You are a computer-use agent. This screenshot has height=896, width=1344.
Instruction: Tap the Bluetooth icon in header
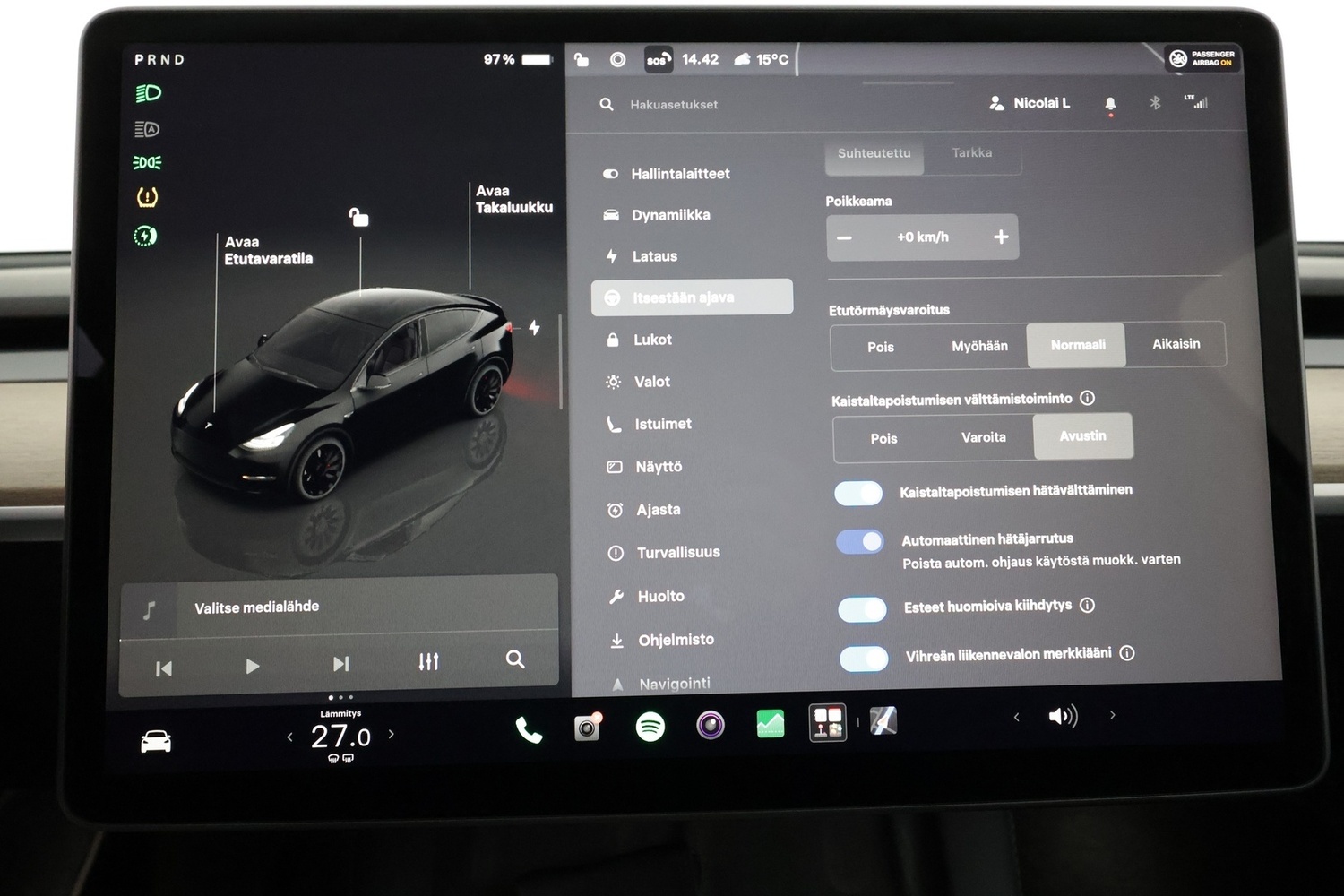(1155, 103)
